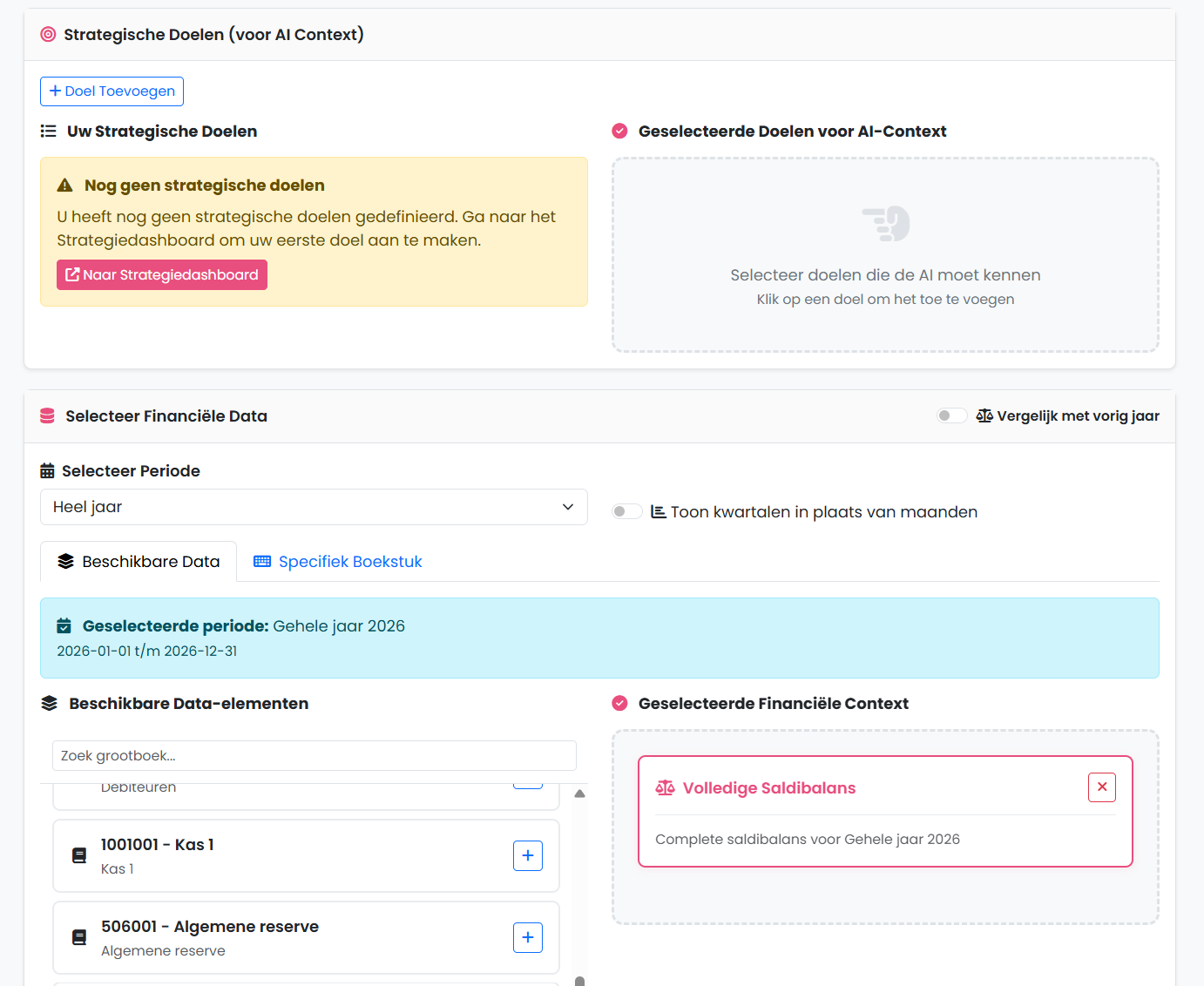
Task: Enable Vergelijk met vorig jaar toggle
Action: (951, 415)
